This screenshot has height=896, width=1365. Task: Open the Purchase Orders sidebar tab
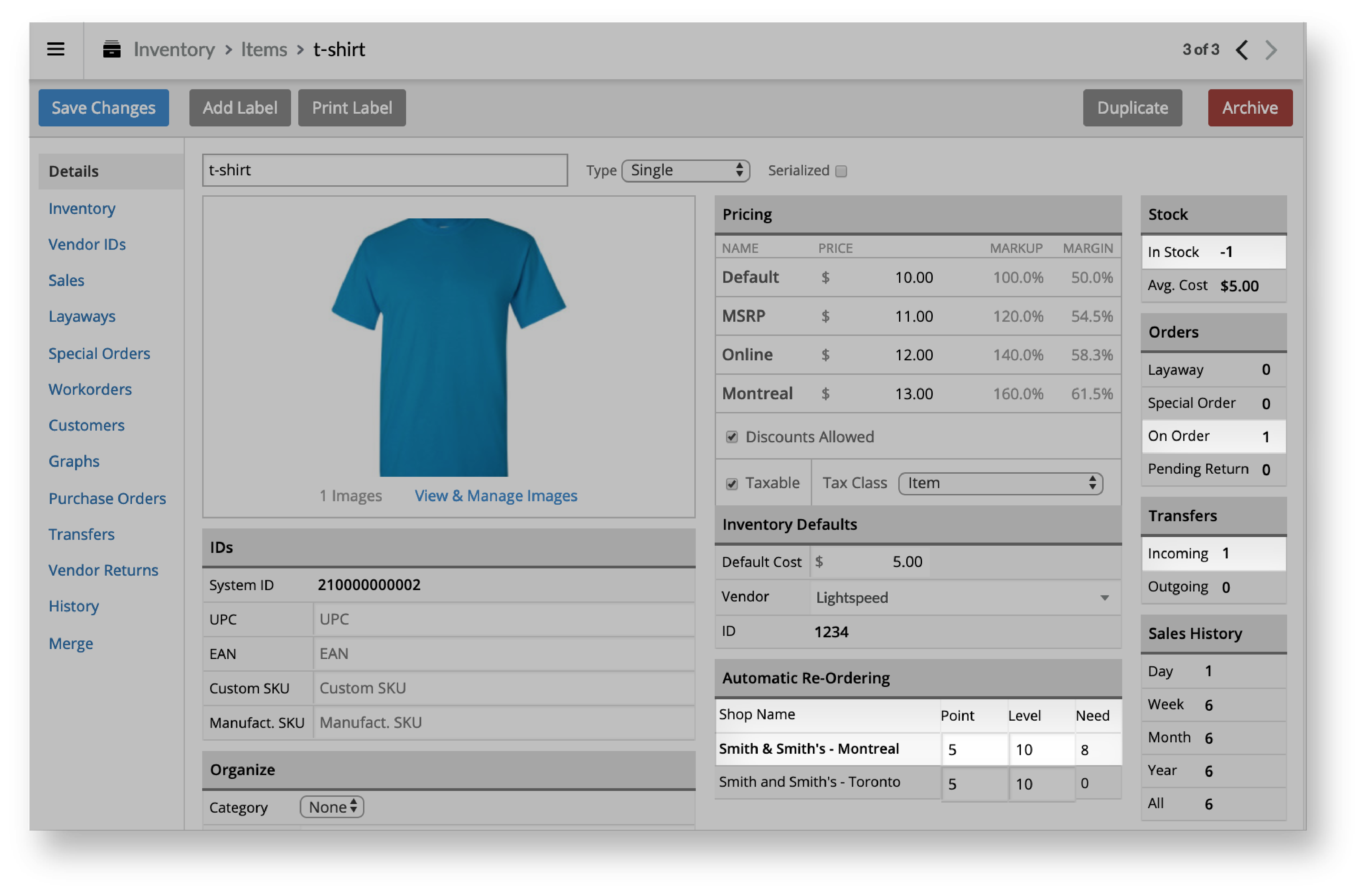[x=107, y=498]
